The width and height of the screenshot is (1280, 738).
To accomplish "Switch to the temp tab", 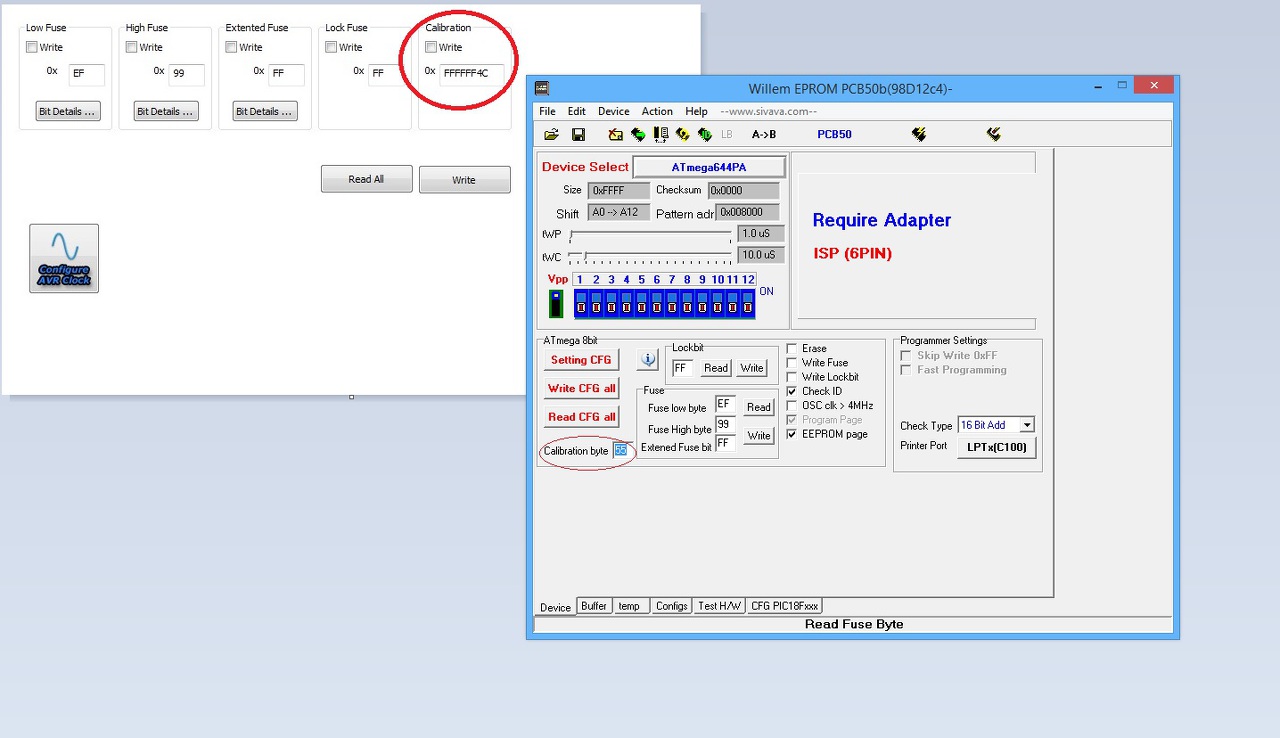I will point(629,606).
